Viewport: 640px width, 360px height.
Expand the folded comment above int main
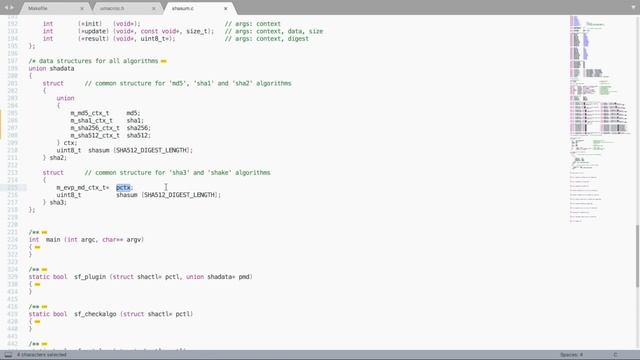pyautogui.click(x=44, y=233)
